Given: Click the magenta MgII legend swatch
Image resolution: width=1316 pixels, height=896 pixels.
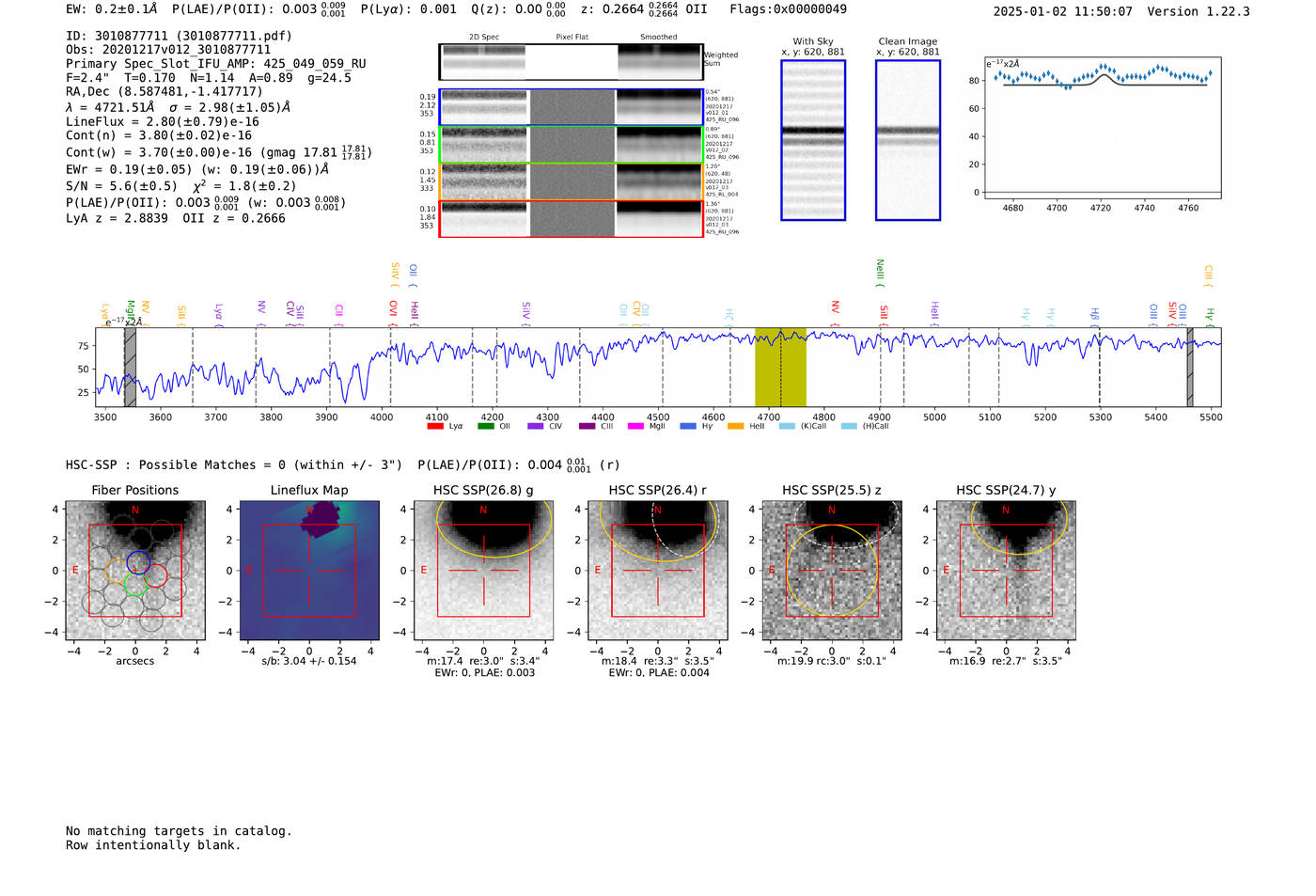Looking at the screenshot, I should pos(635,427).
